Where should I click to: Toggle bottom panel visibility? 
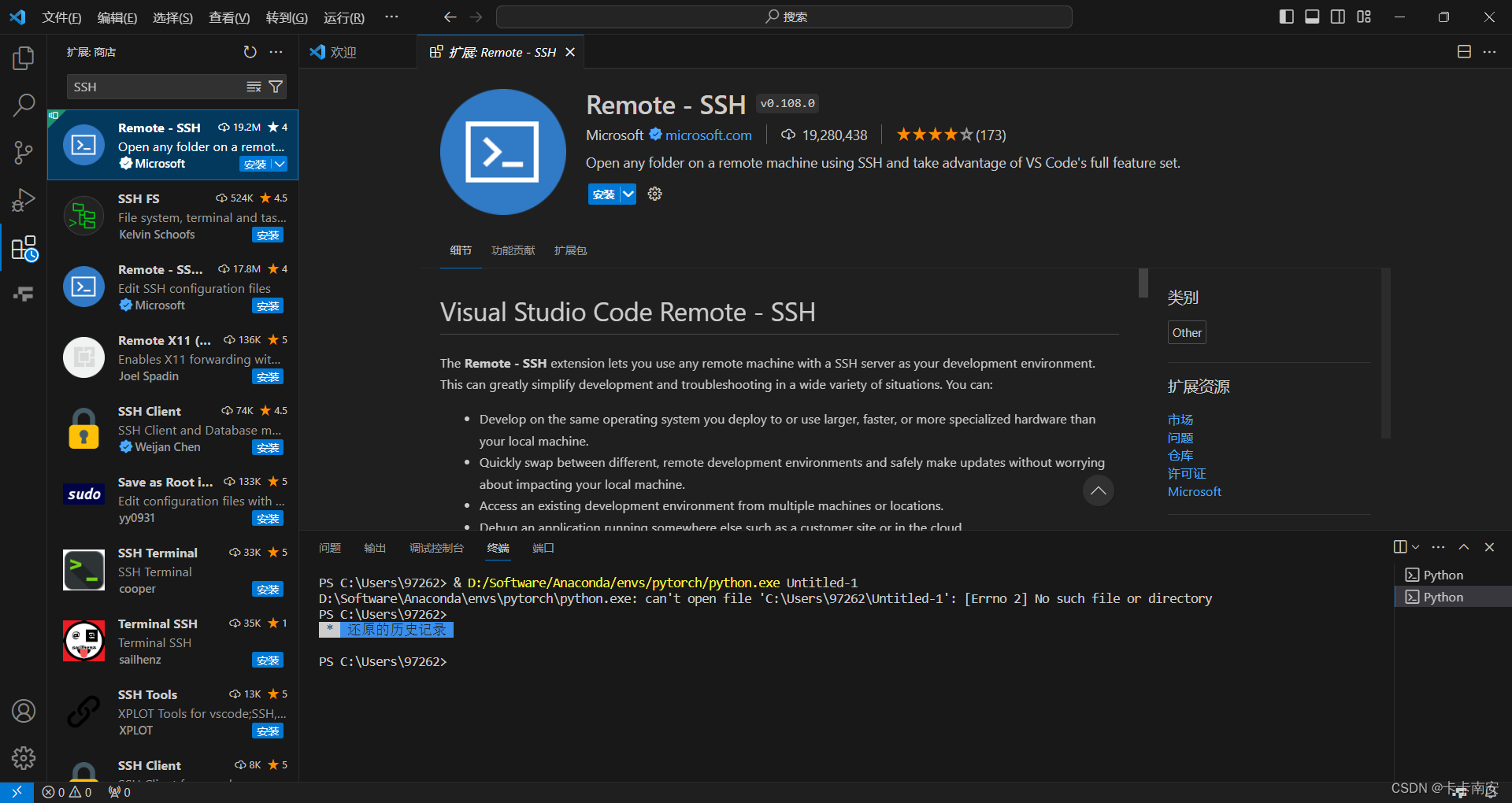1312,17
